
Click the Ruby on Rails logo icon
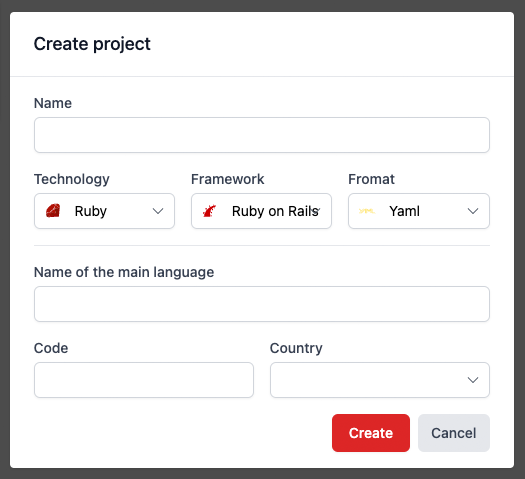coord(210,211)
